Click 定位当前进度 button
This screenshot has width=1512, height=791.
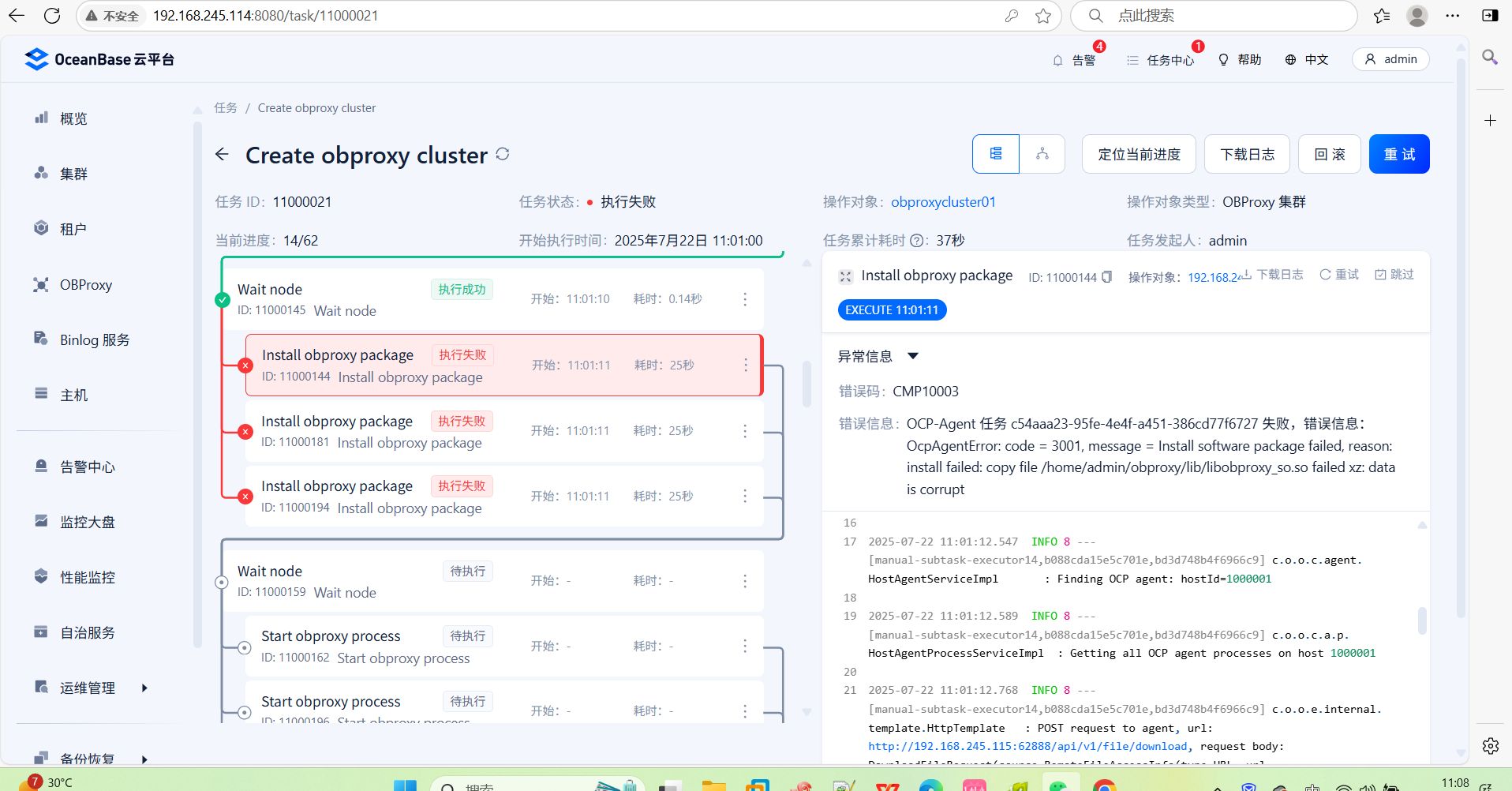pos(1139,154)
